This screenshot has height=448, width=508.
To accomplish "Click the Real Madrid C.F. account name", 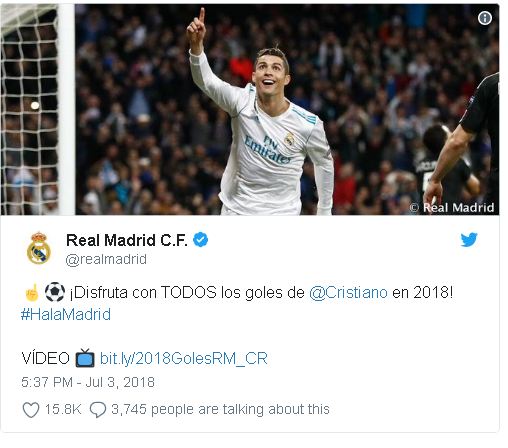I will click(x=127, y=240).
